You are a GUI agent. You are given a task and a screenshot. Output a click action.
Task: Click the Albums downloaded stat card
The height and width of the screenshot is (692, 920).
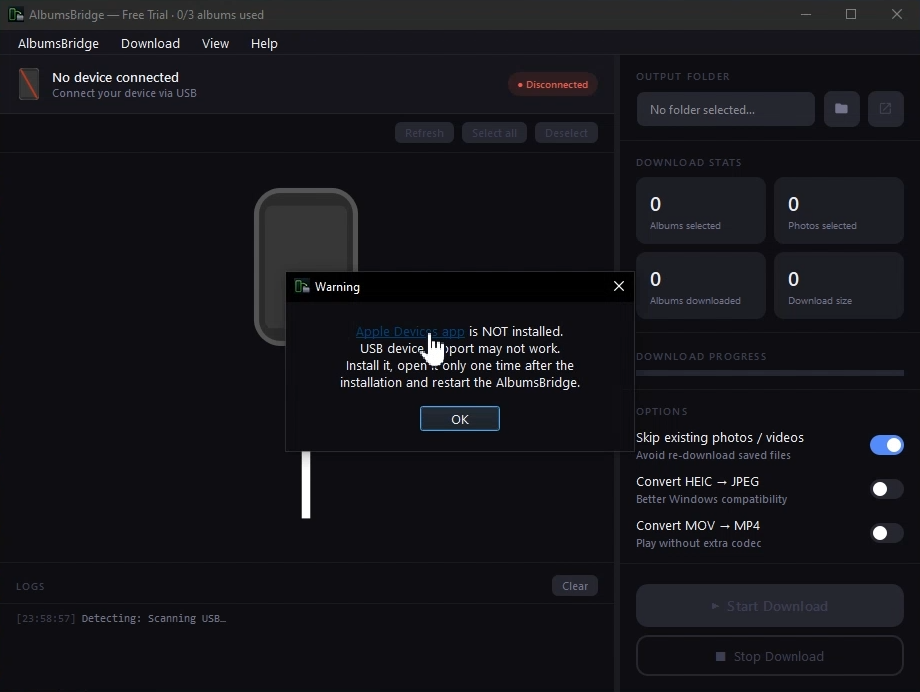pos(701,286)
